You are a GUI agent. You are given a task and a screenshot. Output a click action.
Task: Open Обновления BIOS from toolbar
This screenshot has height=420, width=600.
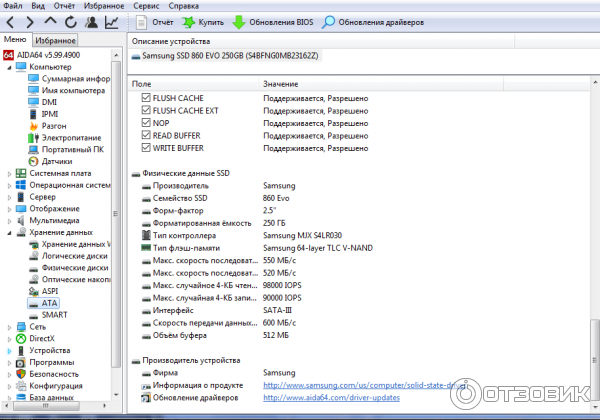[273, 22]
